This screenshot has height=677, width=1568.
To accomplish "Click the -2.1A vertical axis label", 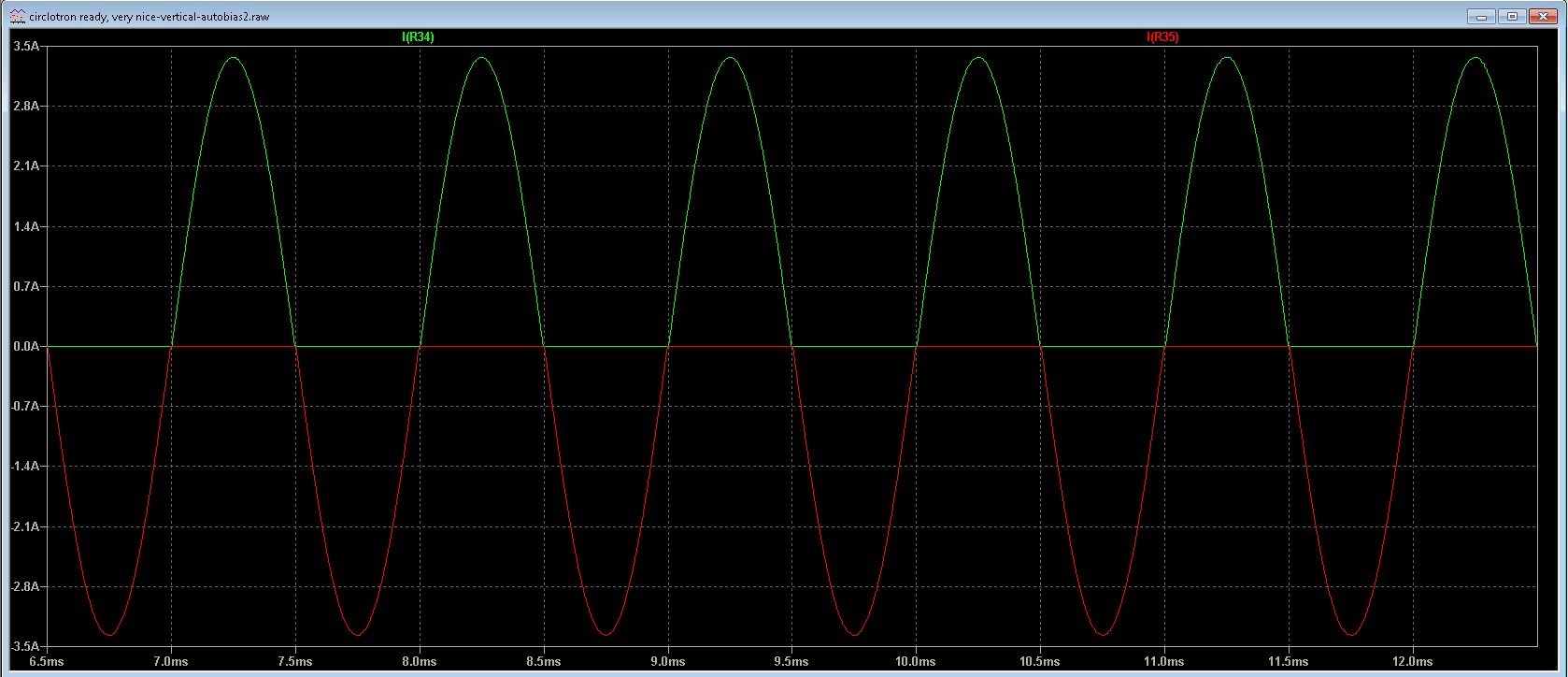I will (25, 526).
